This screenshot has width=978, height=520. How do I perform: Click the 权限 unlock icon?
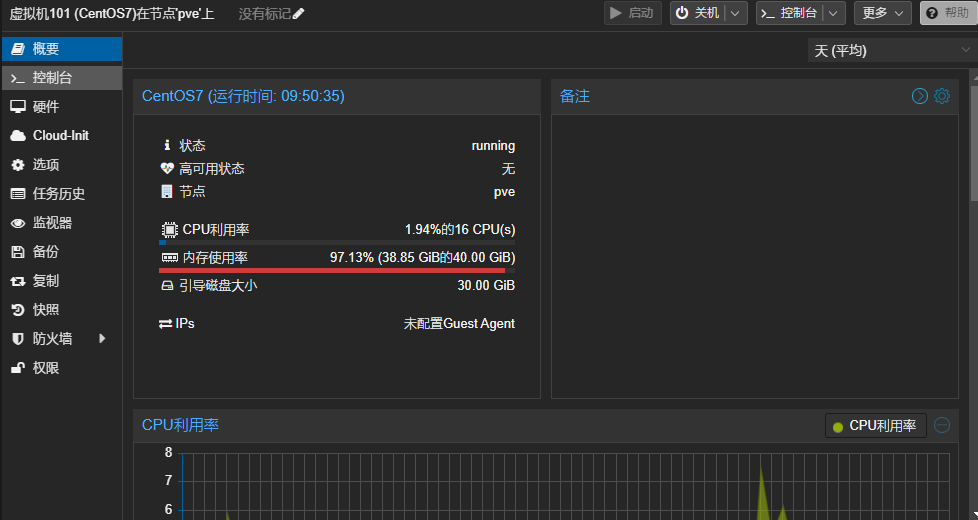click(18, 368)
